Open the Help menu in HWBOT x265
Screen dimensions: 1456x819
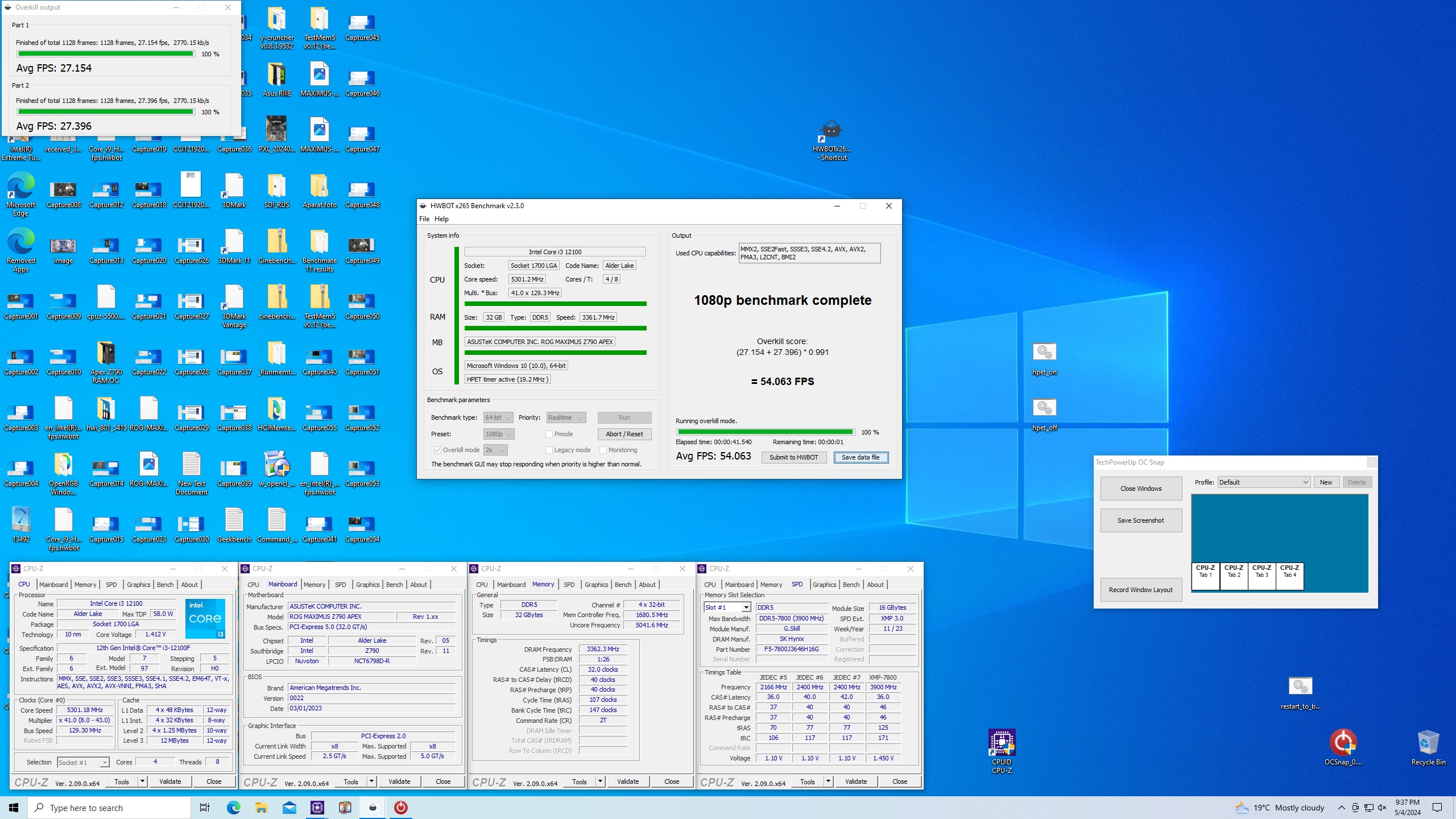[x=441, y=219]
